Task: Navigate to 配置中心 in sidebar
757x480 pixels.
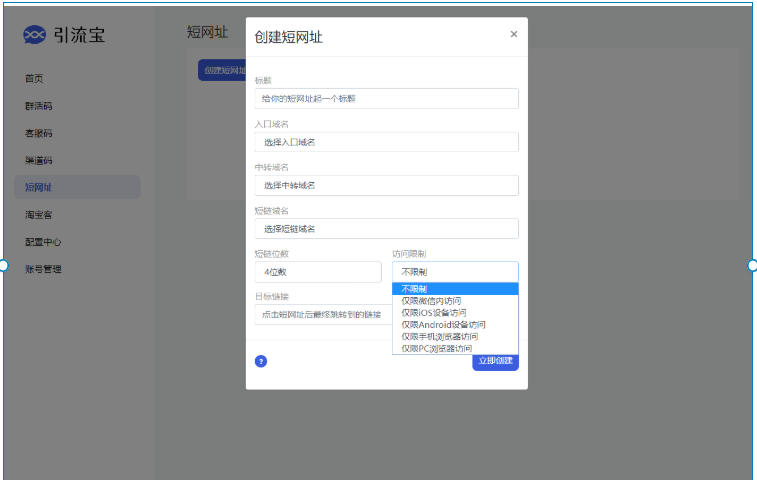Action: 43,242
